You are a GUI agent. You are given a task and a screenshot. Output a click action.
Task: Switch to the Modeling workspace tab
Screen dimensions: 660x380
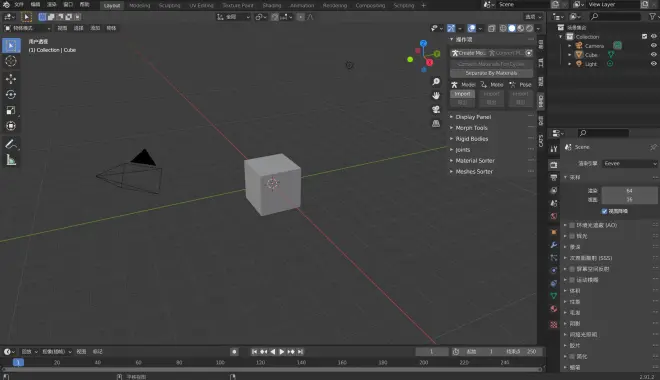(x=140, y=5)
